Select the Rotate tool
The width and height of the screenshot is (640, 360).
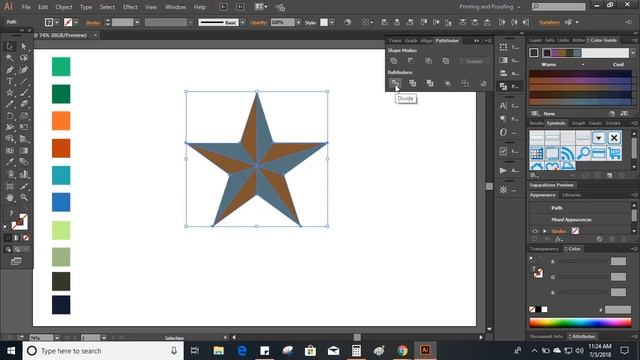click(10, 116)
